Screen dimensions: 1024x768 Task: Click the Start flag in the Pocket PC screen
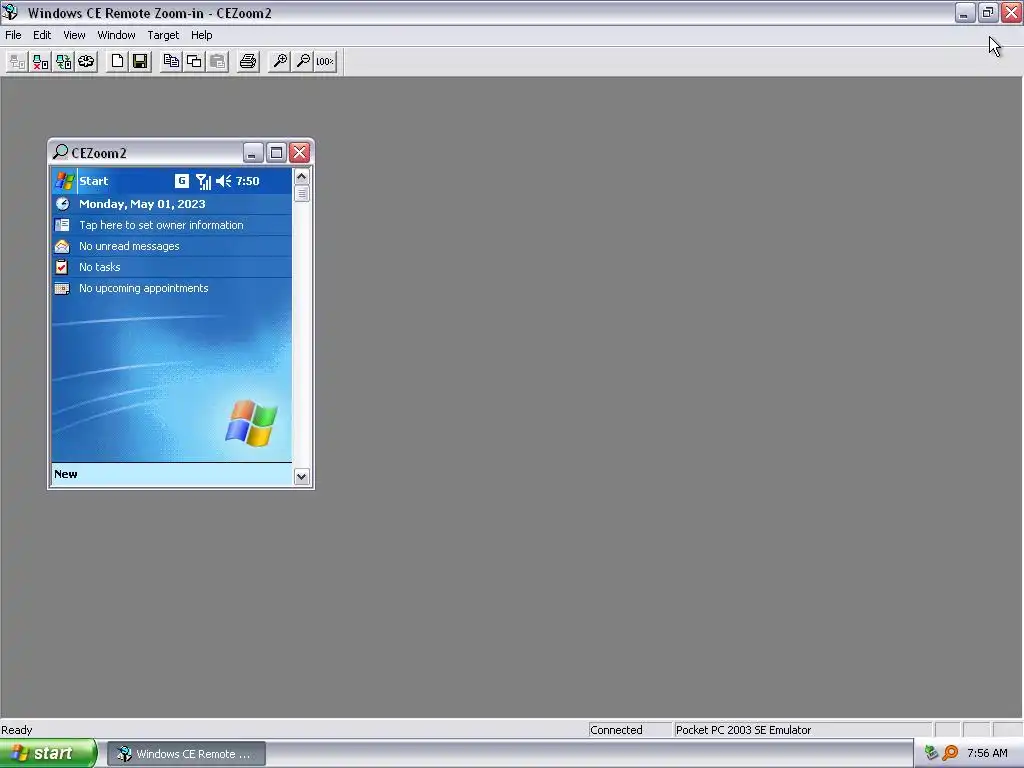point(64,181)
